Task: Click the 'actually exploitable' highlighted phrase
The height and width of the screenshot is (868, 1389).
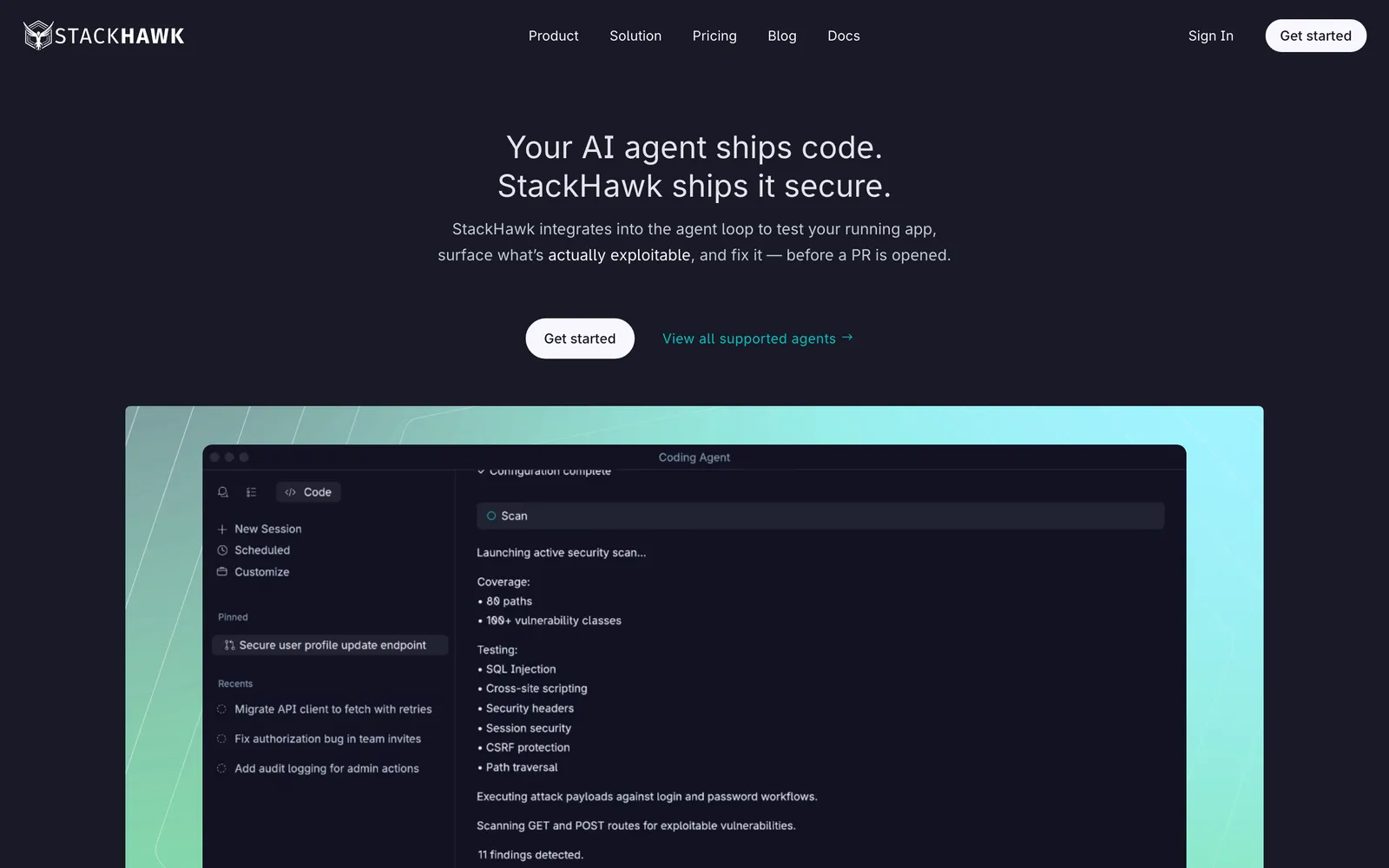Action: coord(619,255)
